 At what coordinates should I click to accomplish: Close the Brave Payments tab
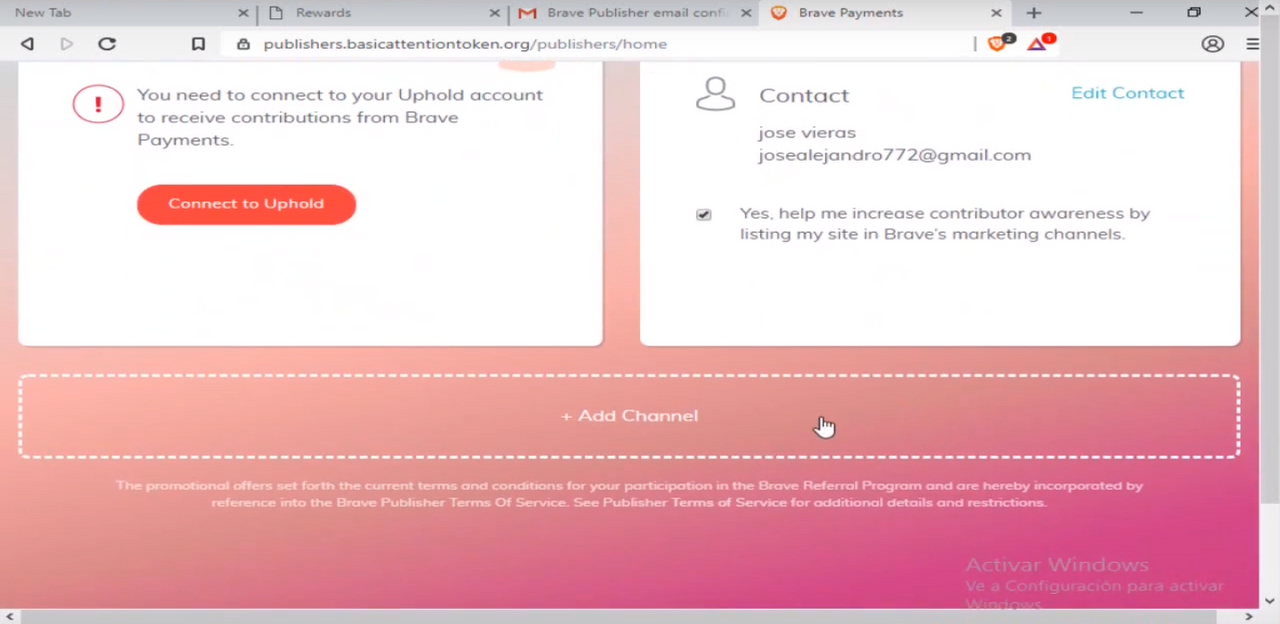coord(996,13)
